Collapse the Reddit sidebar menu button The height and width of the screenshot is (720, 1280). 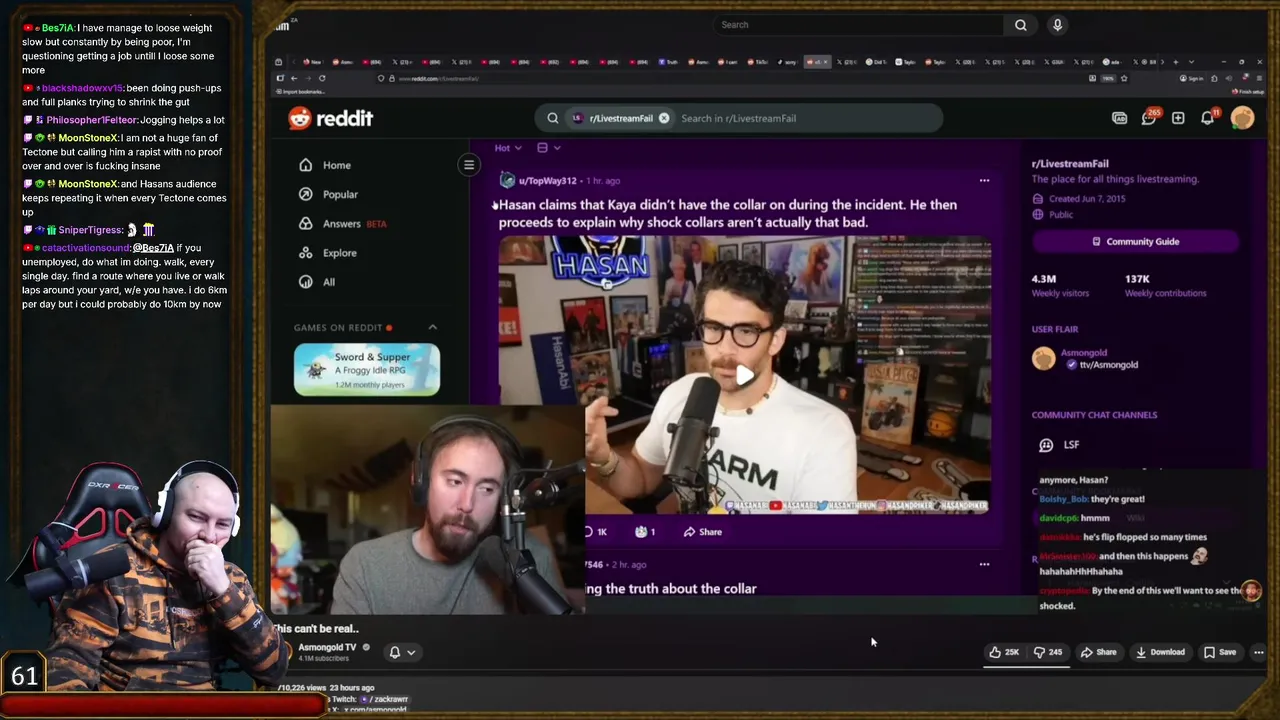click(x=468, y=165)
